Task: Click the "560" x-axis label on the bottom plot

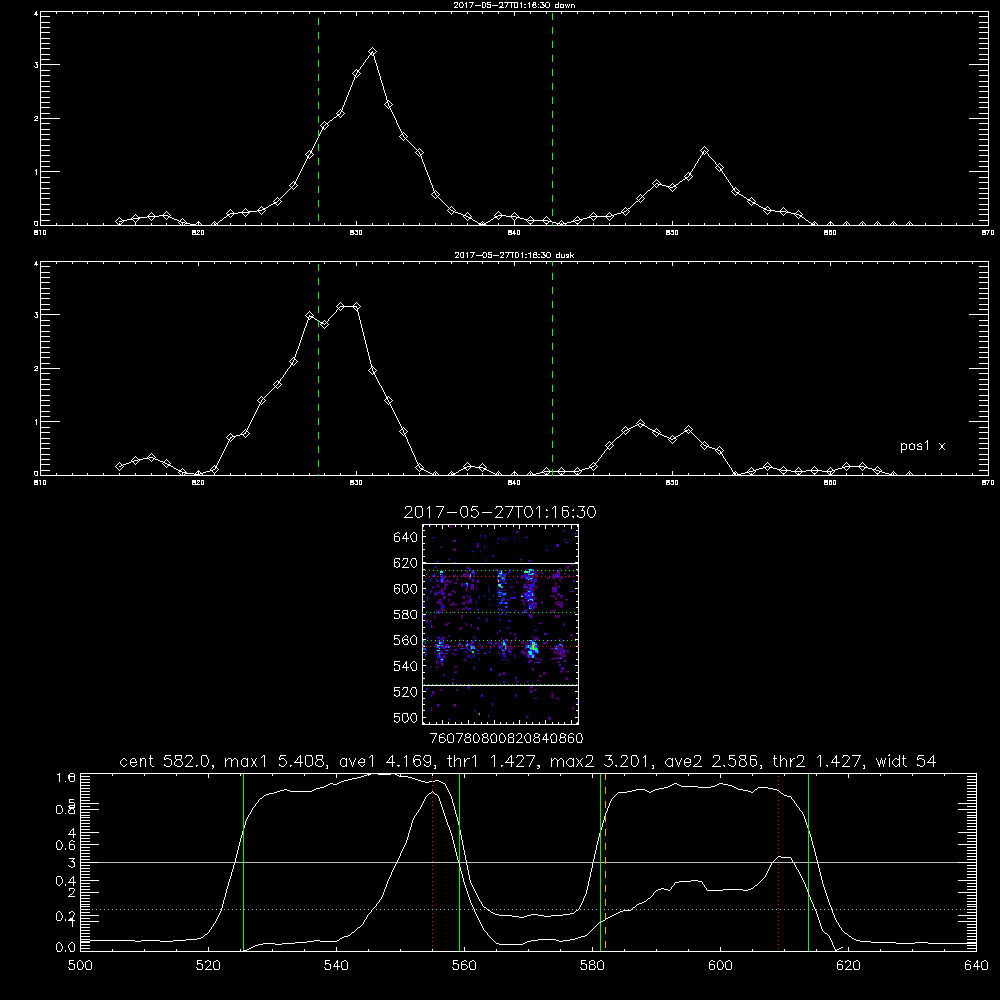Action: click(464, 966)
